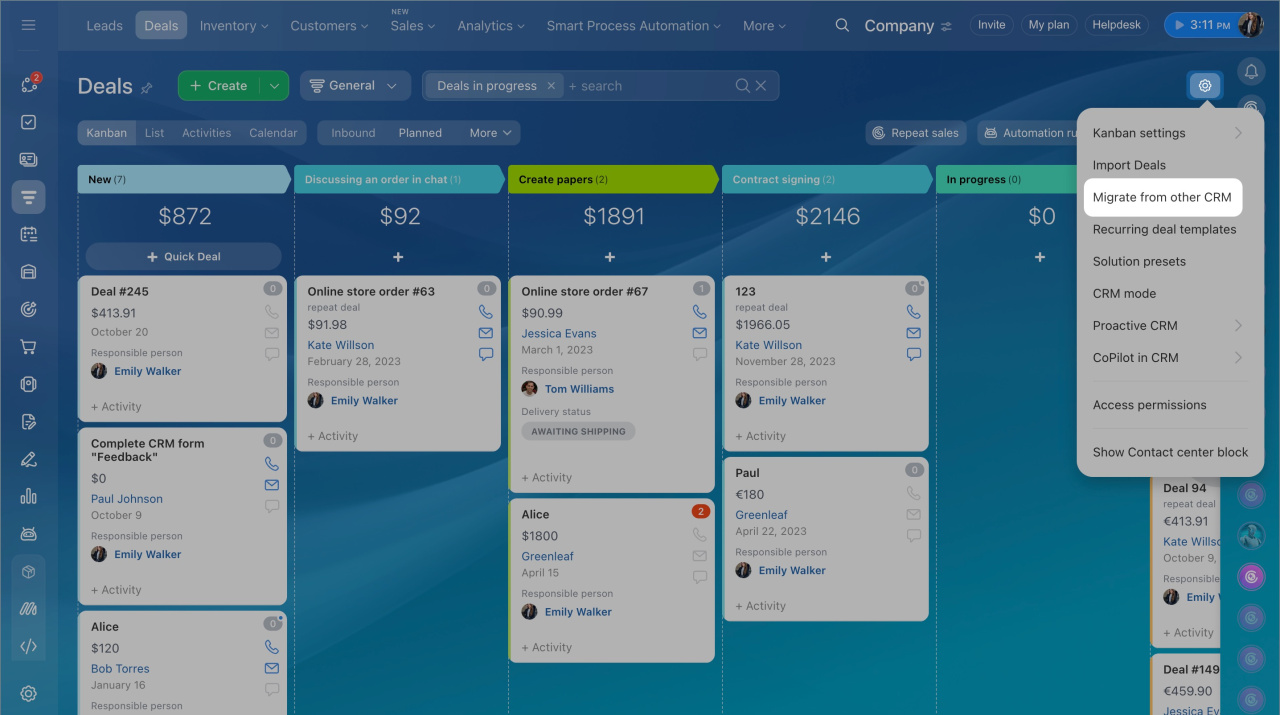The height and width of the screenshot is (715, 1280).
Task: Switch to the List view tab
Action: pos(154,133)
